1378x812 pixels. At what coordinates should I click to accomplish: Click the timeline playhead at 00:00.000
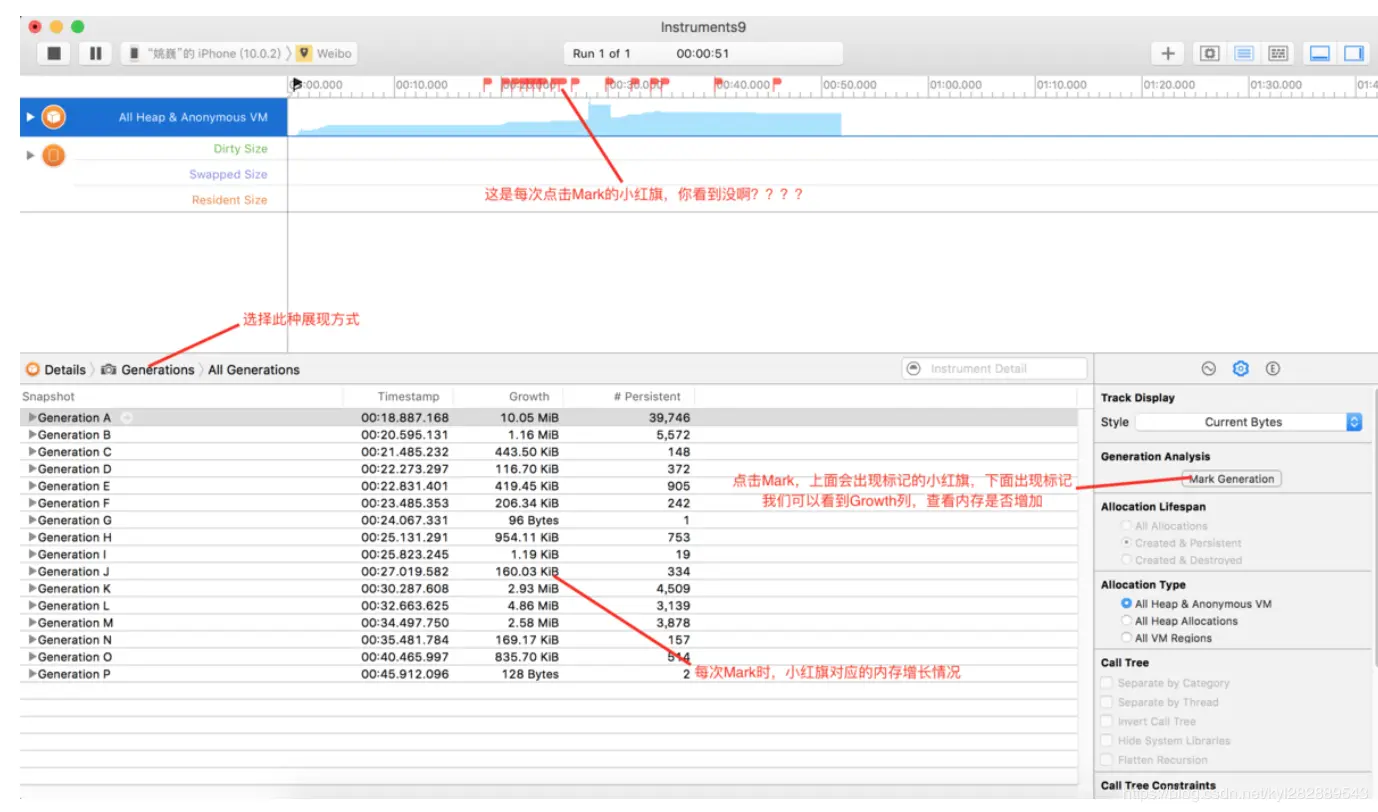pos(296,85)
